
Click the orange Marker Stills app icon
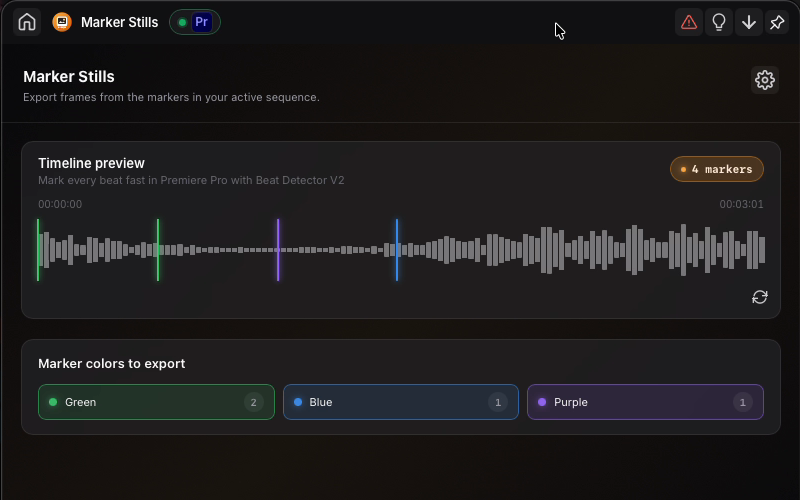pyautogui.click(x=62, y=22)
